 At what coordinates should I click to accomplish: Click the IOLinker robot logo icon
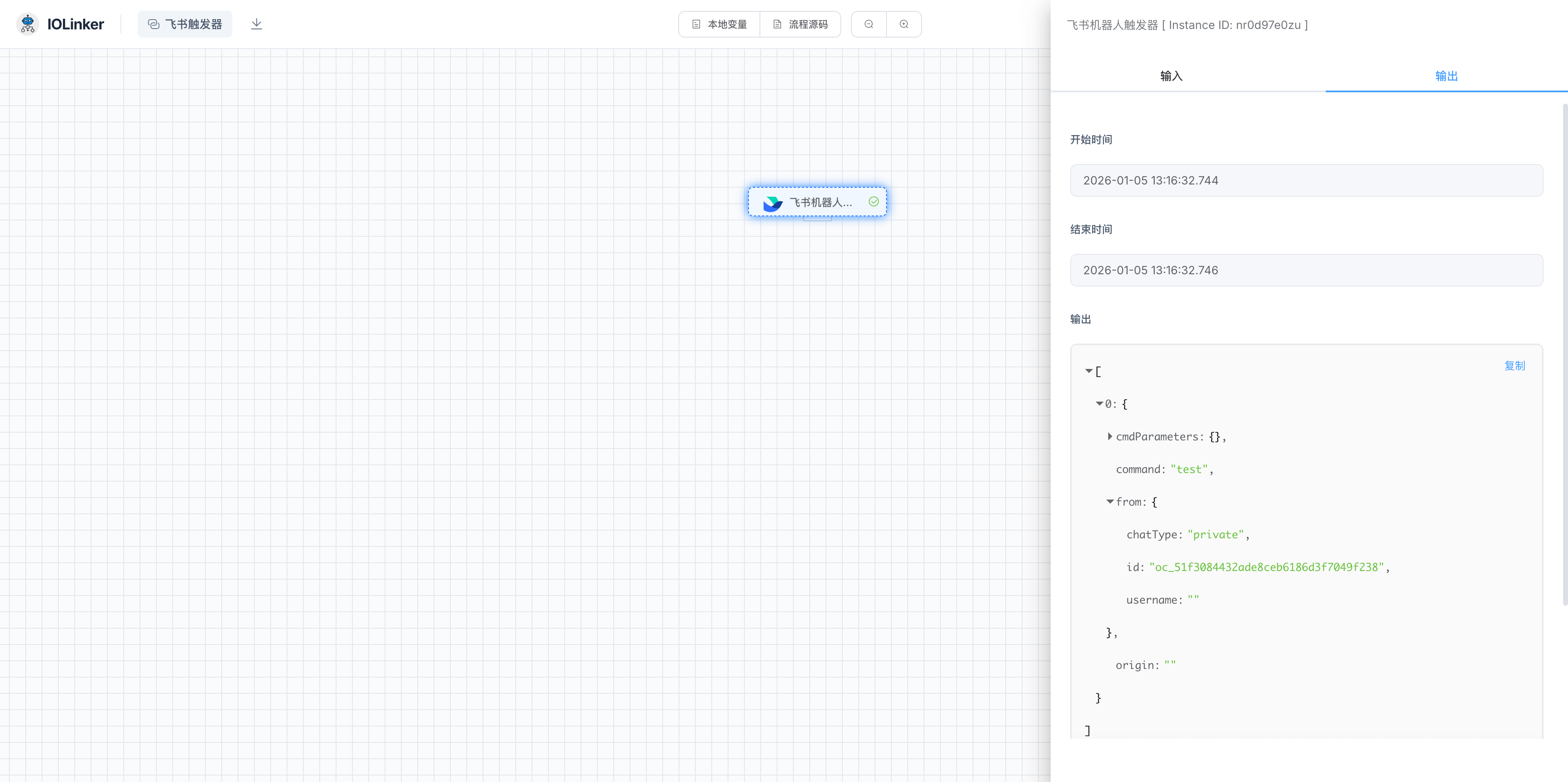coord(27,24)
